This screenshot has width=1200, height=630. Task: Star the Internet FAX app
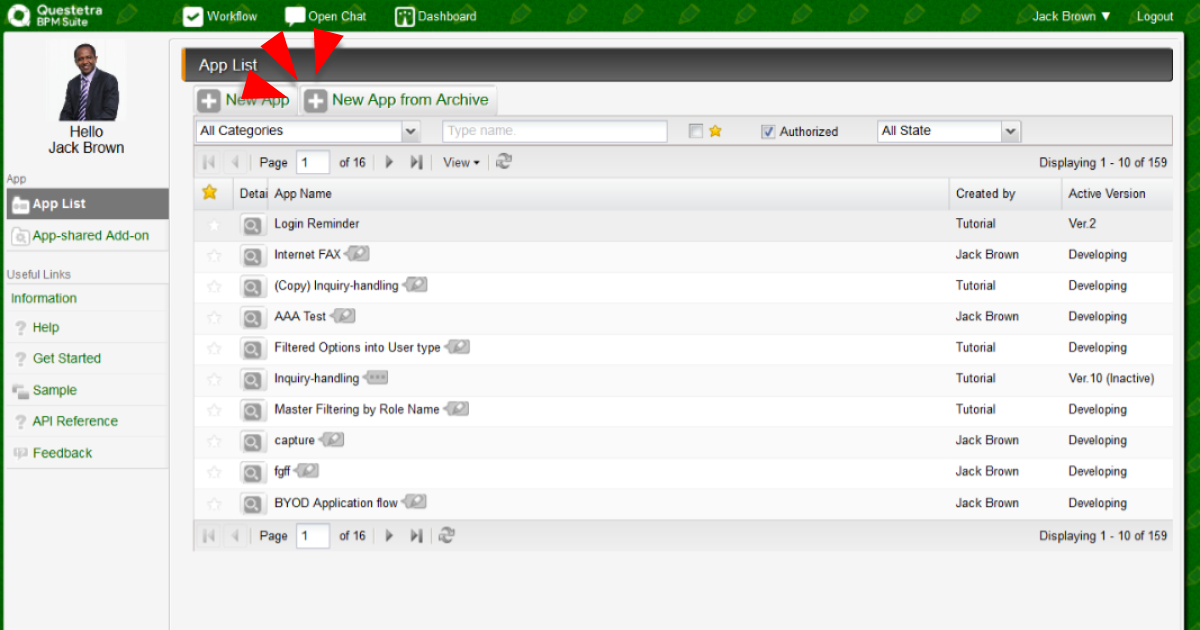pyautogui.click(x=213, y=255)
